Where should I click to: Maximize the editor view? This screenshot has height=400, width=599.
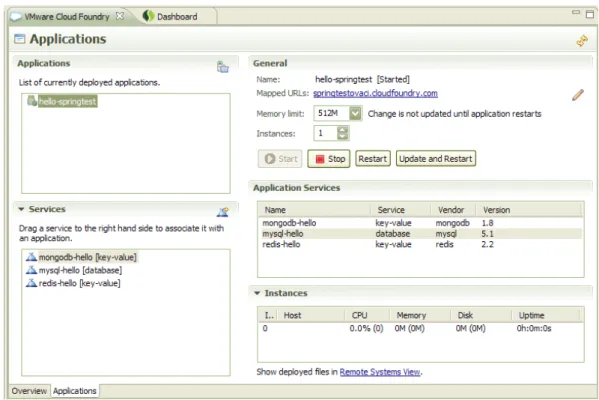pyautogui.click(x=590, y=14)
